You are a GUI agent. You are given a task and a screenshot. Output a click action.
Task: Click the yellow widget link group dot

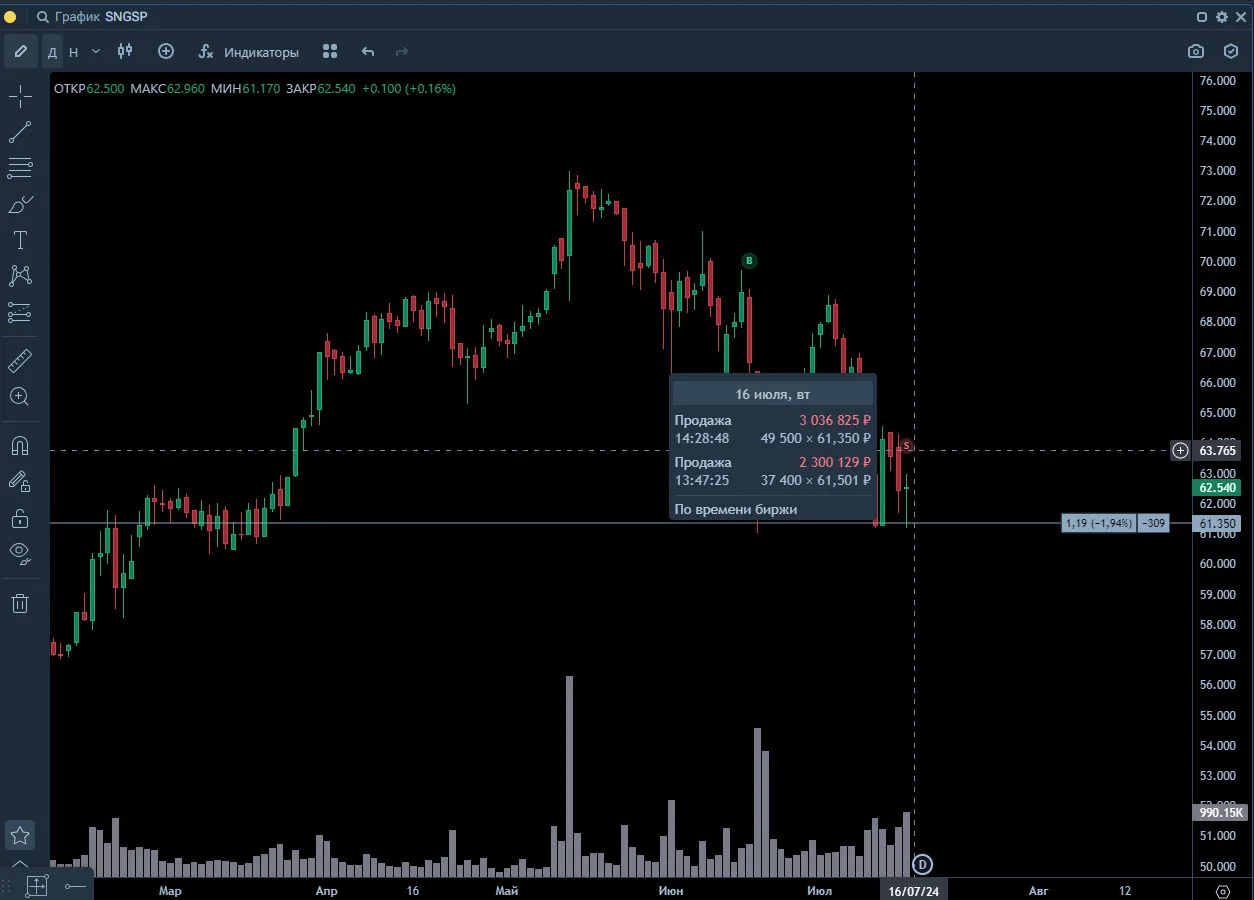tap(10, 17)
